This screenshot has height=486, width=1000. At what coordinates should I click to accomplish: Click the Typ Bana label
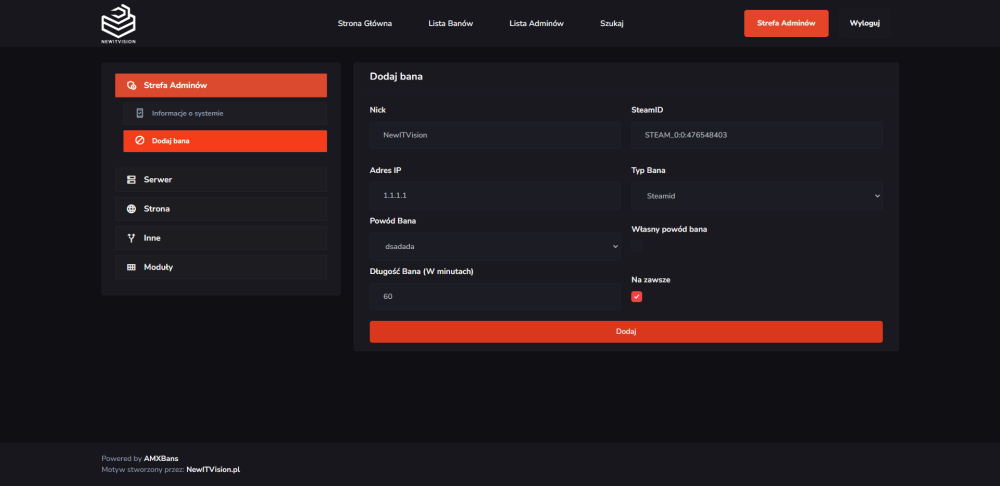(x=649, y=170)
